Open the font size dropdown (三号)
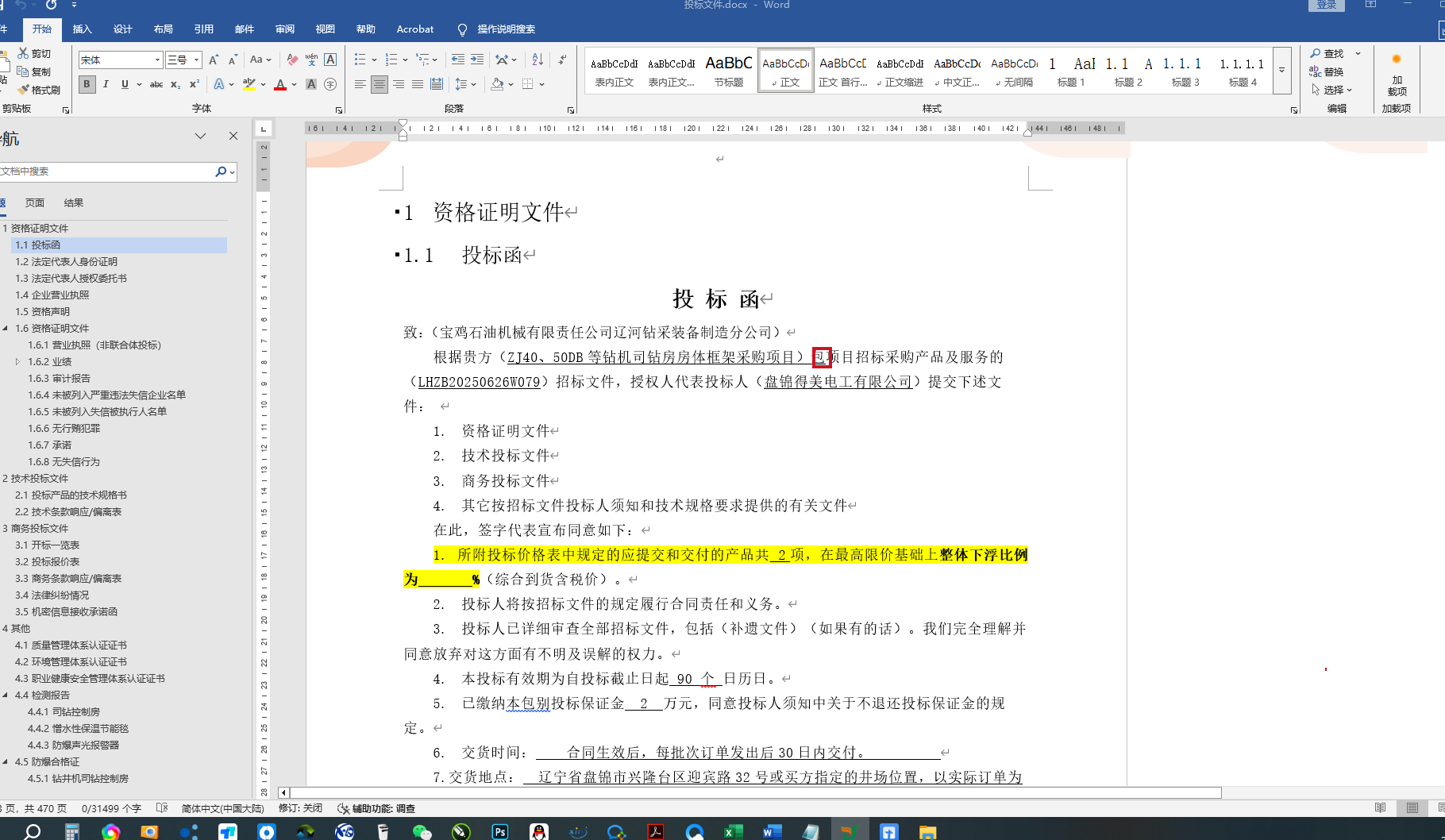Viewport: 1445px width, 840px height. click(x=196, y=60)
